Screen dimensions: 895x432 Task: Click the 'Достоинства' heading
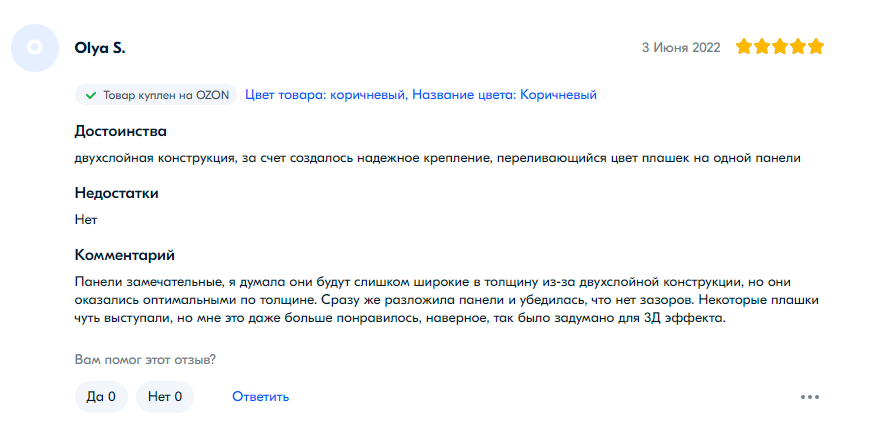point(120,131)
